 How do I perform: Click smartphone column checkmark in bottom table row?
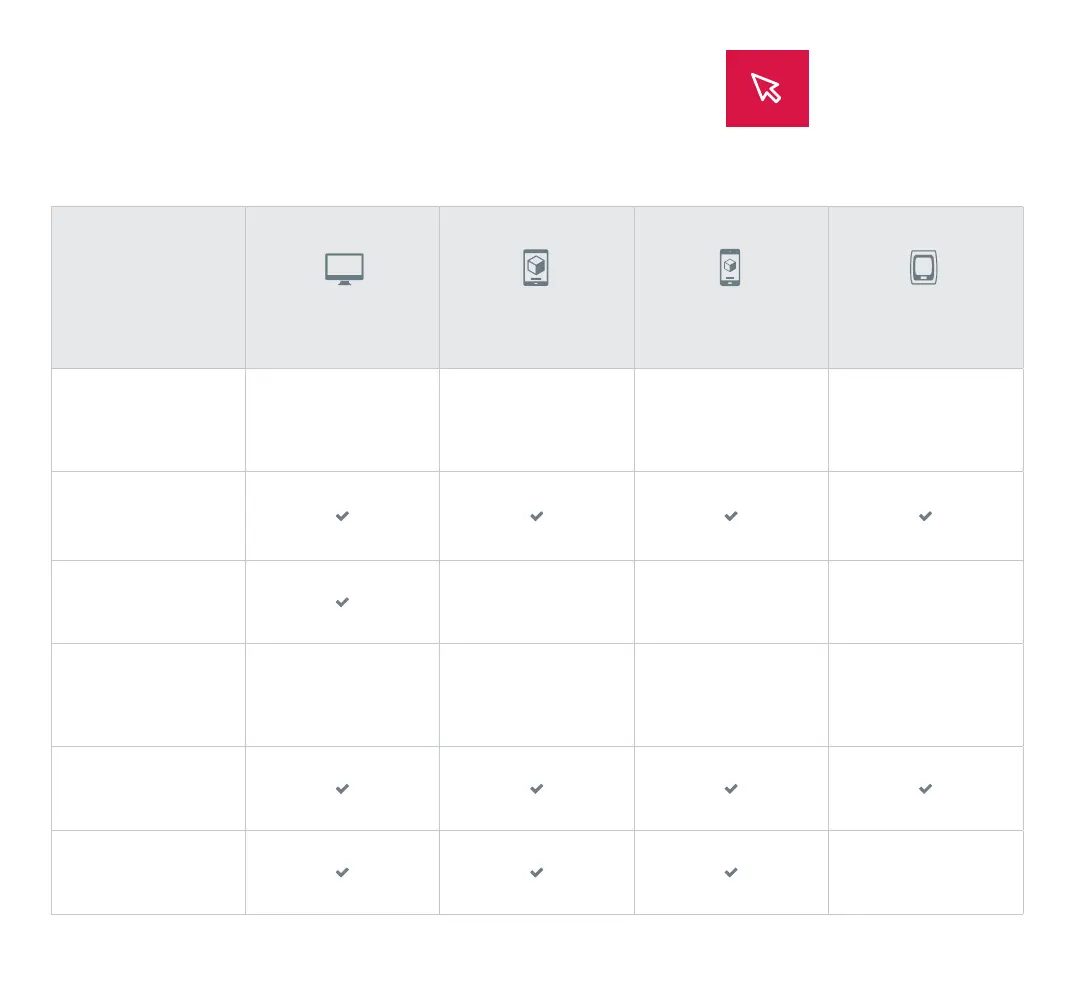point(731,872)
